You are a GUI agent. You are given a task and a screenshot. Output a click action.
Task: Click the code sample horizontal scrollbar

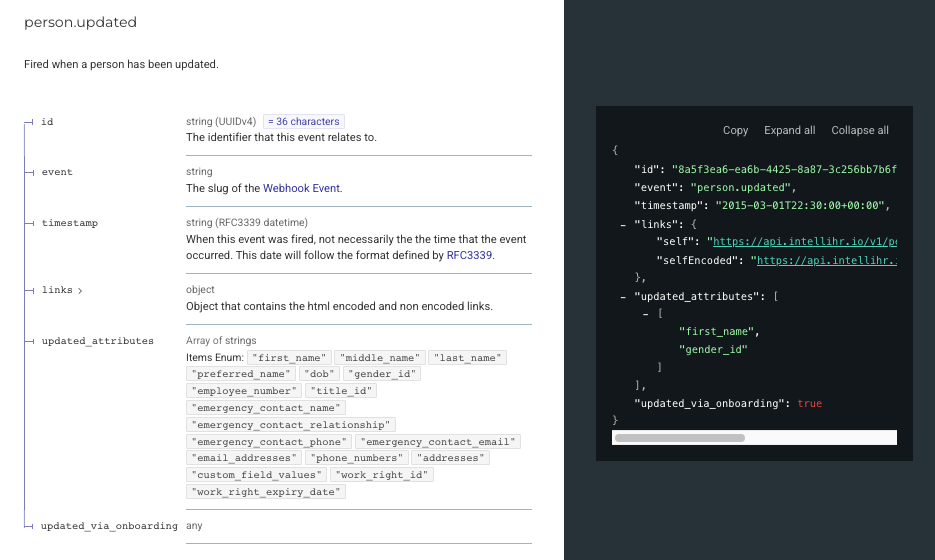tap(680, 438)
